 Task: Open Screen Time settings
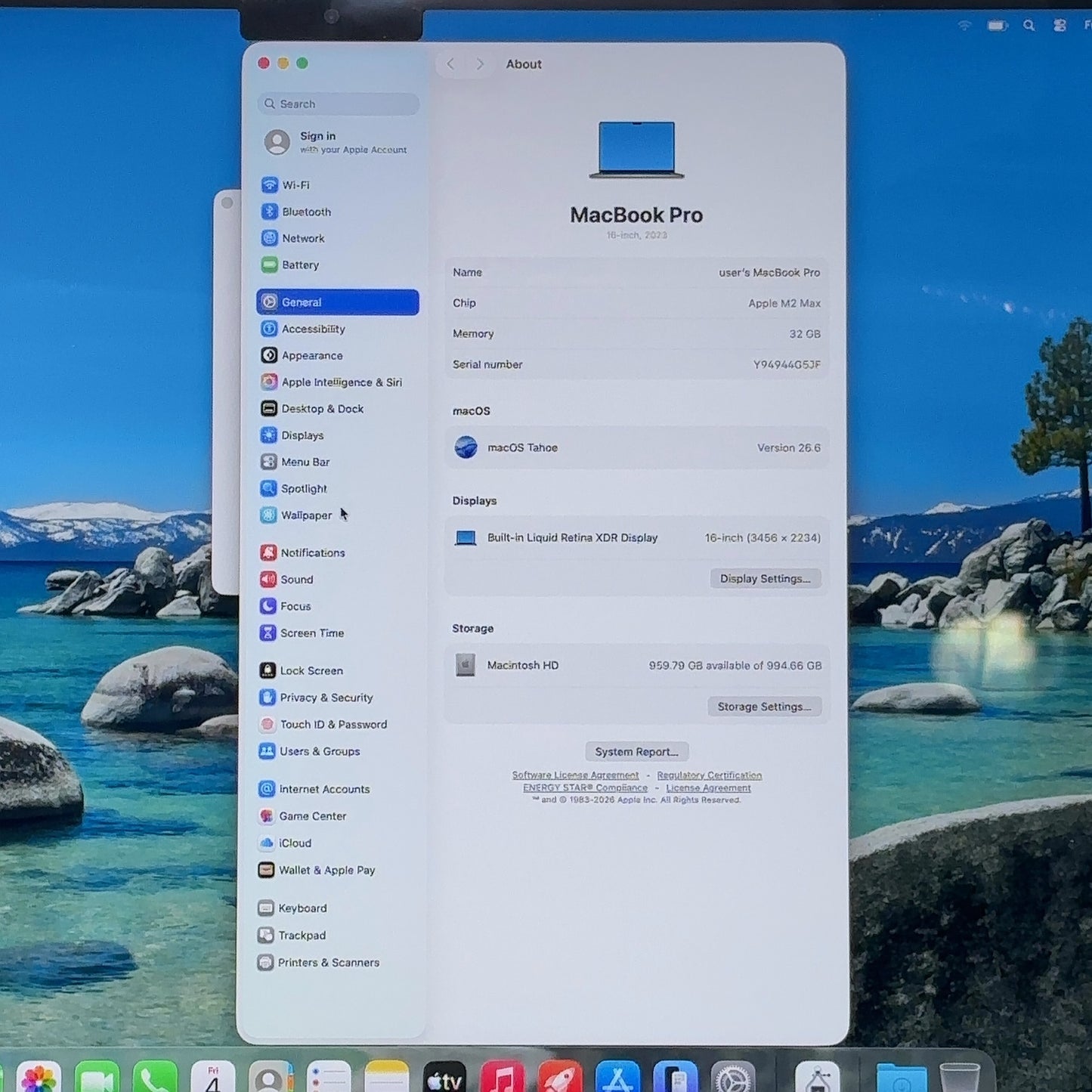(x=337, y=633)
